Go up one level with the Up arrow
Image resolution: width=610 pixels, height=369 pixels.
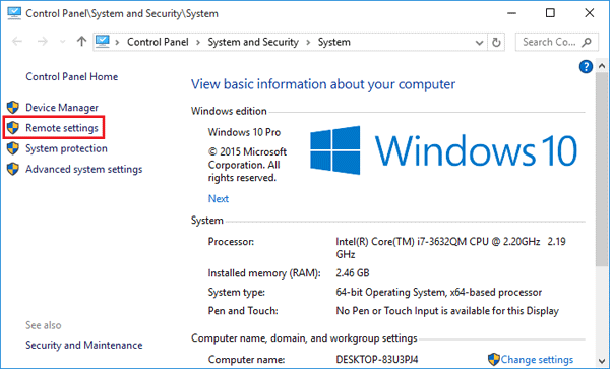coord(81,42)
